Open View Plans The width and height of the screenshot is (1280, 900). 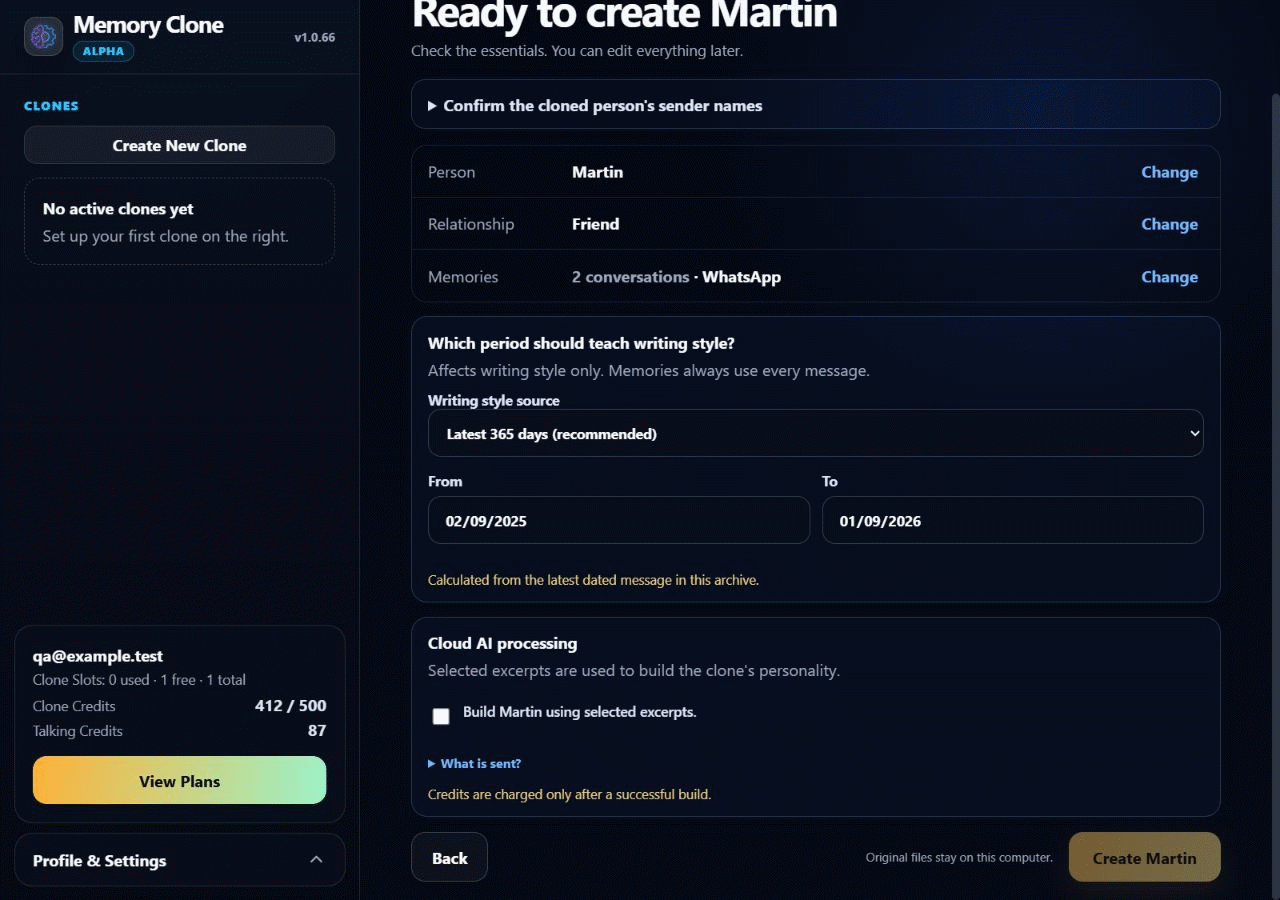pyautogui.click(x=179, y=780)
